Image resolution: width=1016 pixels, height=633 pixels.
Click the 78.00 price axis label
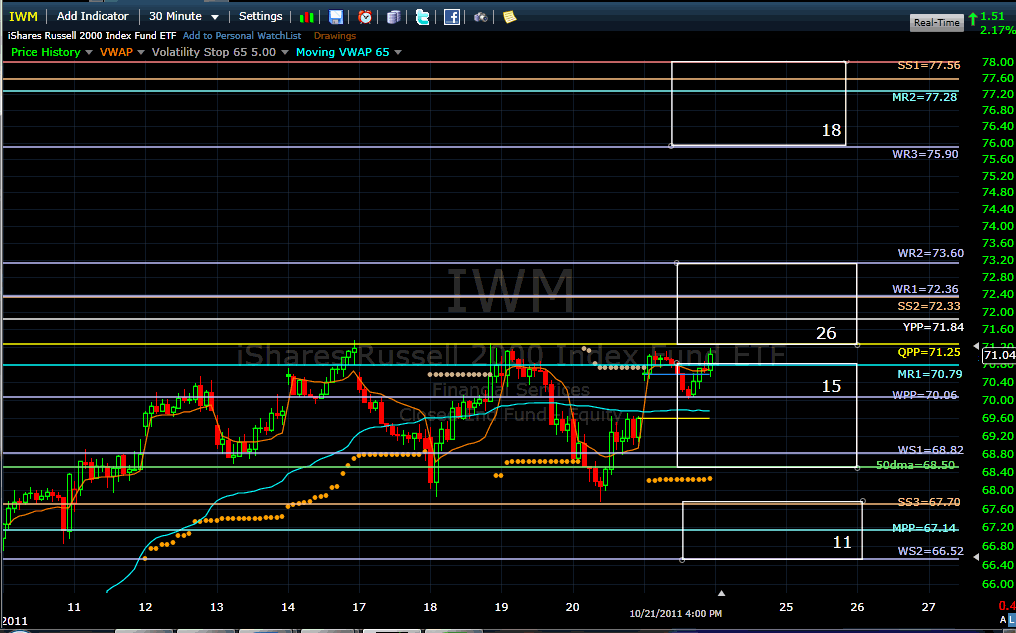coord(999,62)
